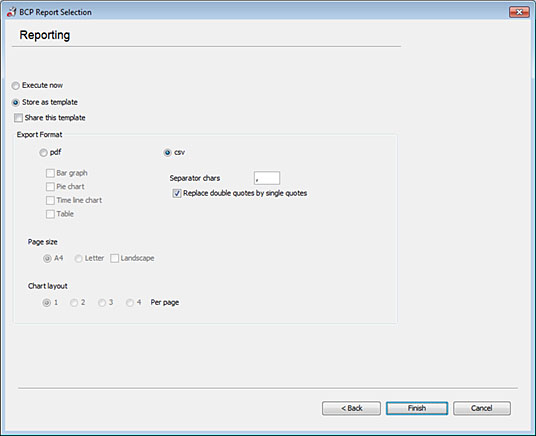Click the Finish button
The image size is (536, 436).
tap(417, 408)
